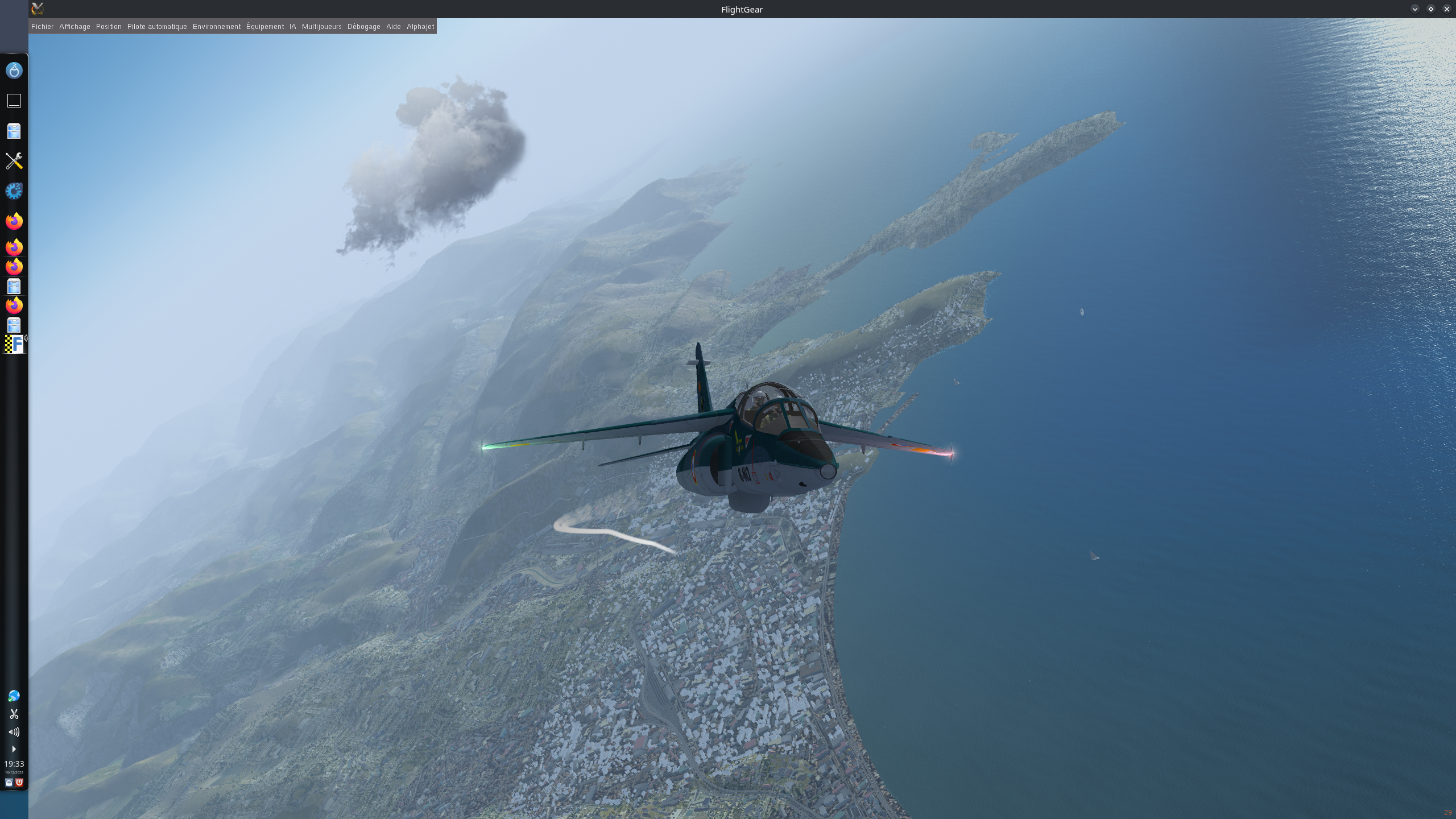1456x819 pixels.
Task: Open the Débogage menu
Action: tap(363, 27)
